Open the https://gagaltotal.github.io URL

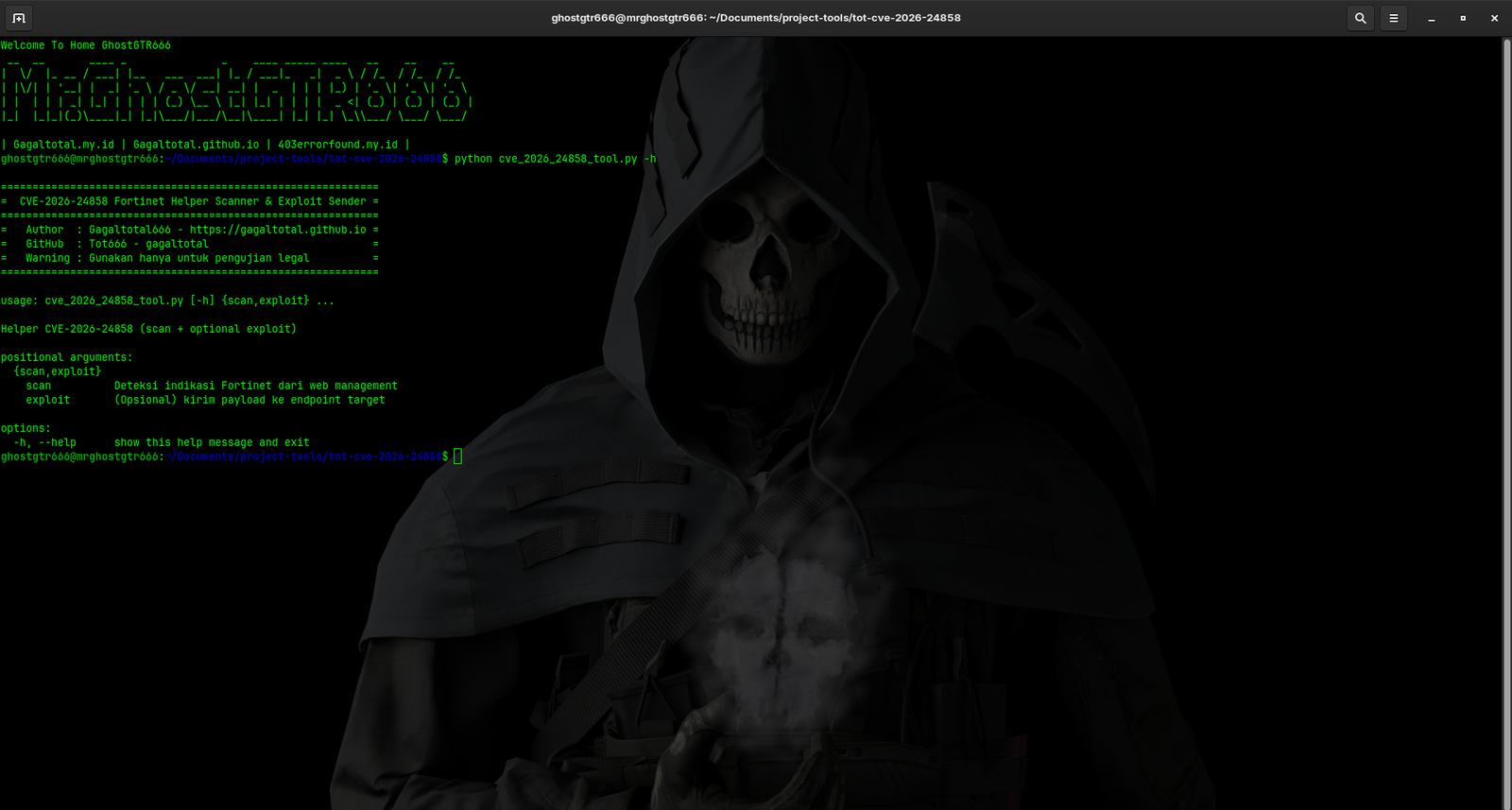[278, 230]
